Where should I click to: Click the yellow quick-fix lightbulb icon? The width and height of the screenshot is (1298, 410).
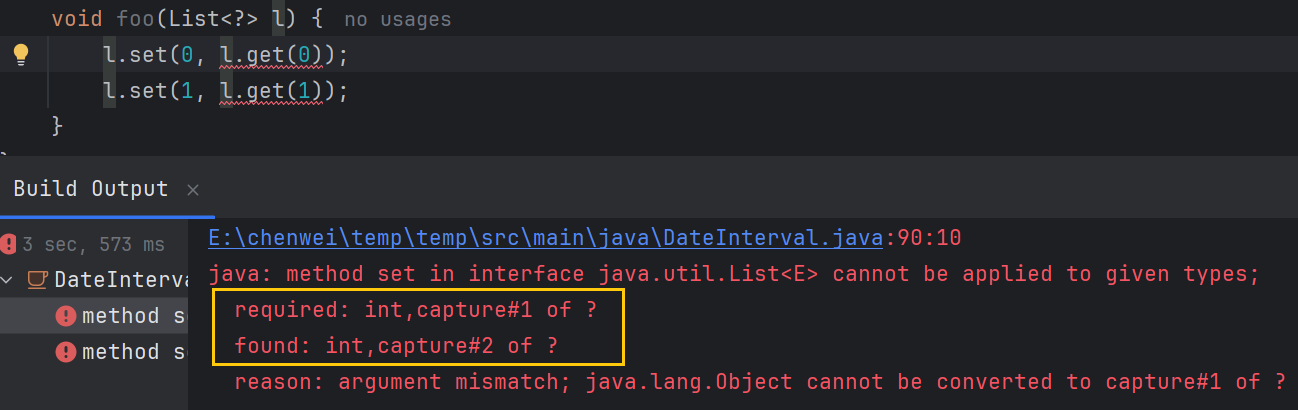tap(22, 55)
